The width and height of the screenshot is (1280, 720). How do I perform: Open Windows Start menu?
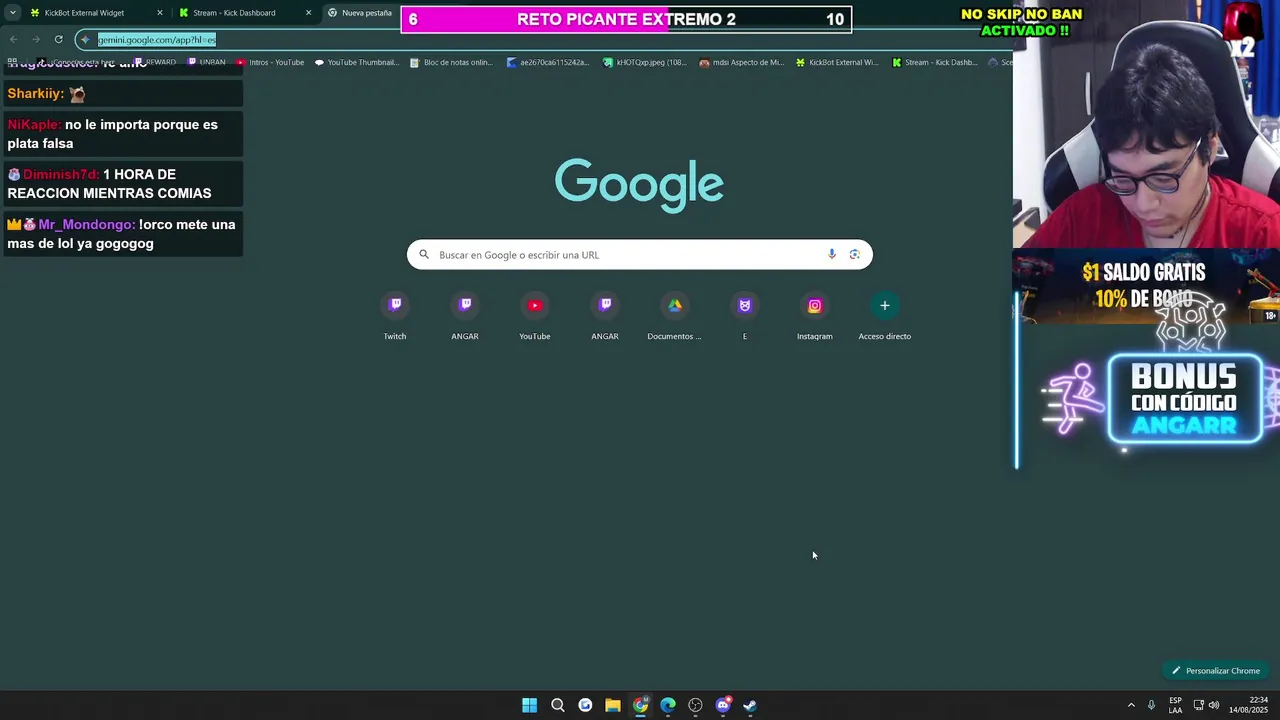529,705
